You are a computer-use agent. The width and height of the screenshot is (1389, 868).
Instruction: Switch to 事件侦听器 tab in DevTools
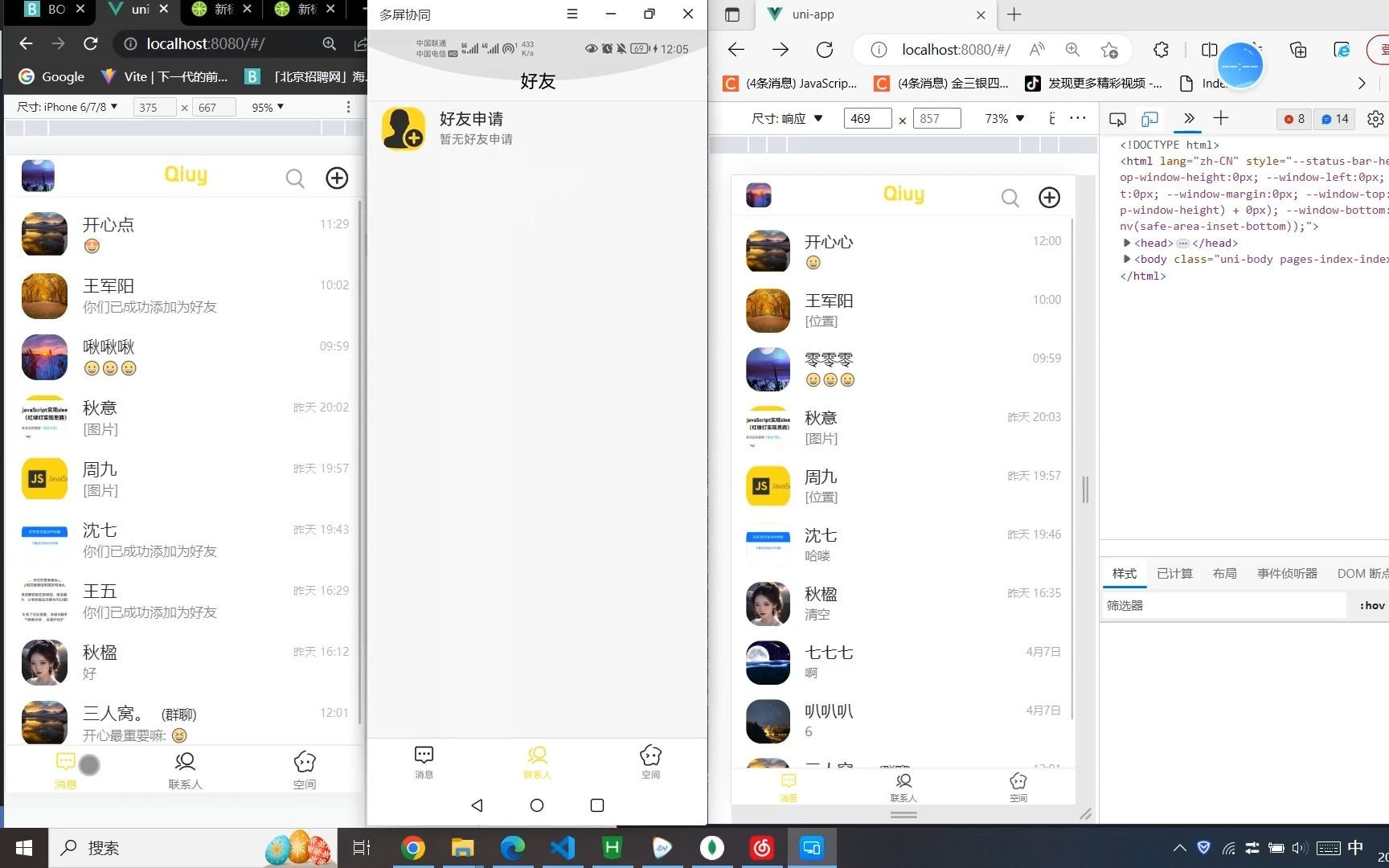point(1287,573)
